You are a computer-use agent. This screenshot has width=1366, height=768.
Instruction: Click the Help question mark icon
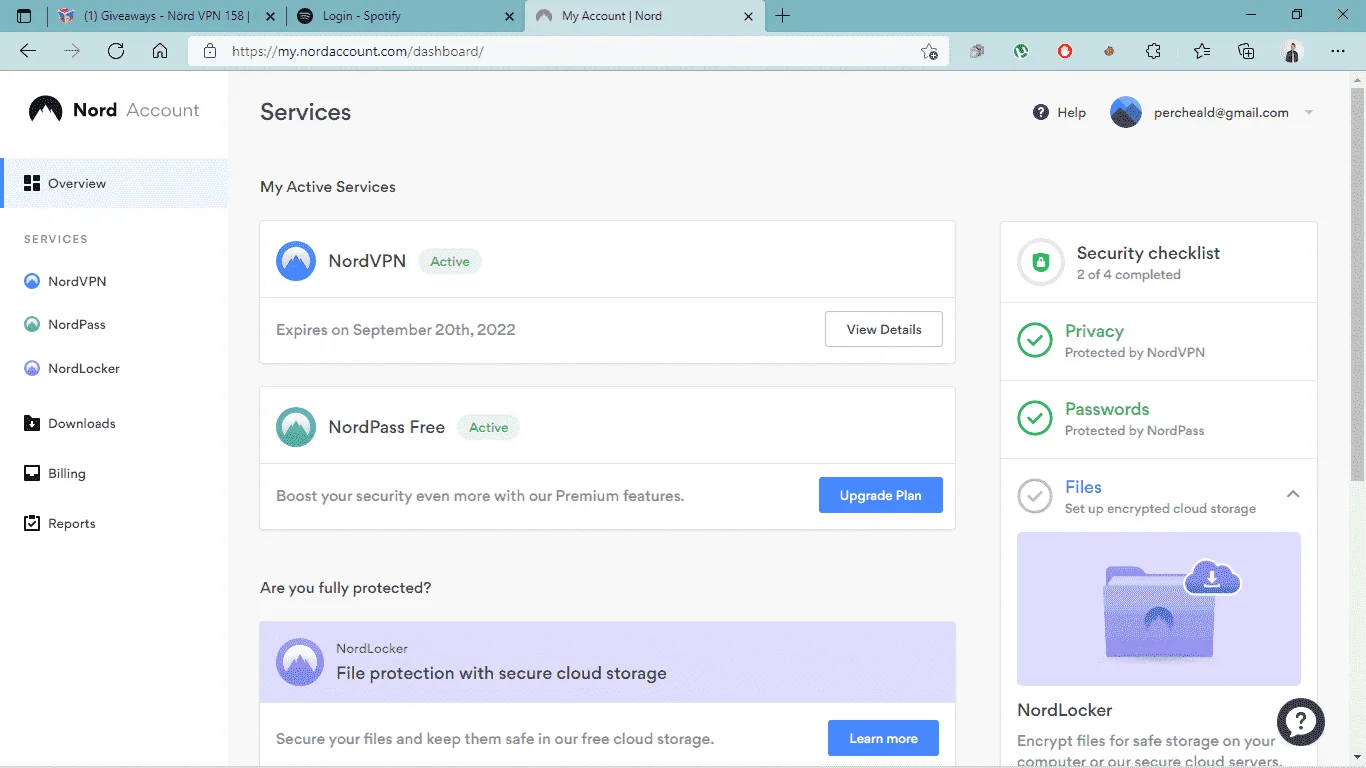click(1041, 113)
